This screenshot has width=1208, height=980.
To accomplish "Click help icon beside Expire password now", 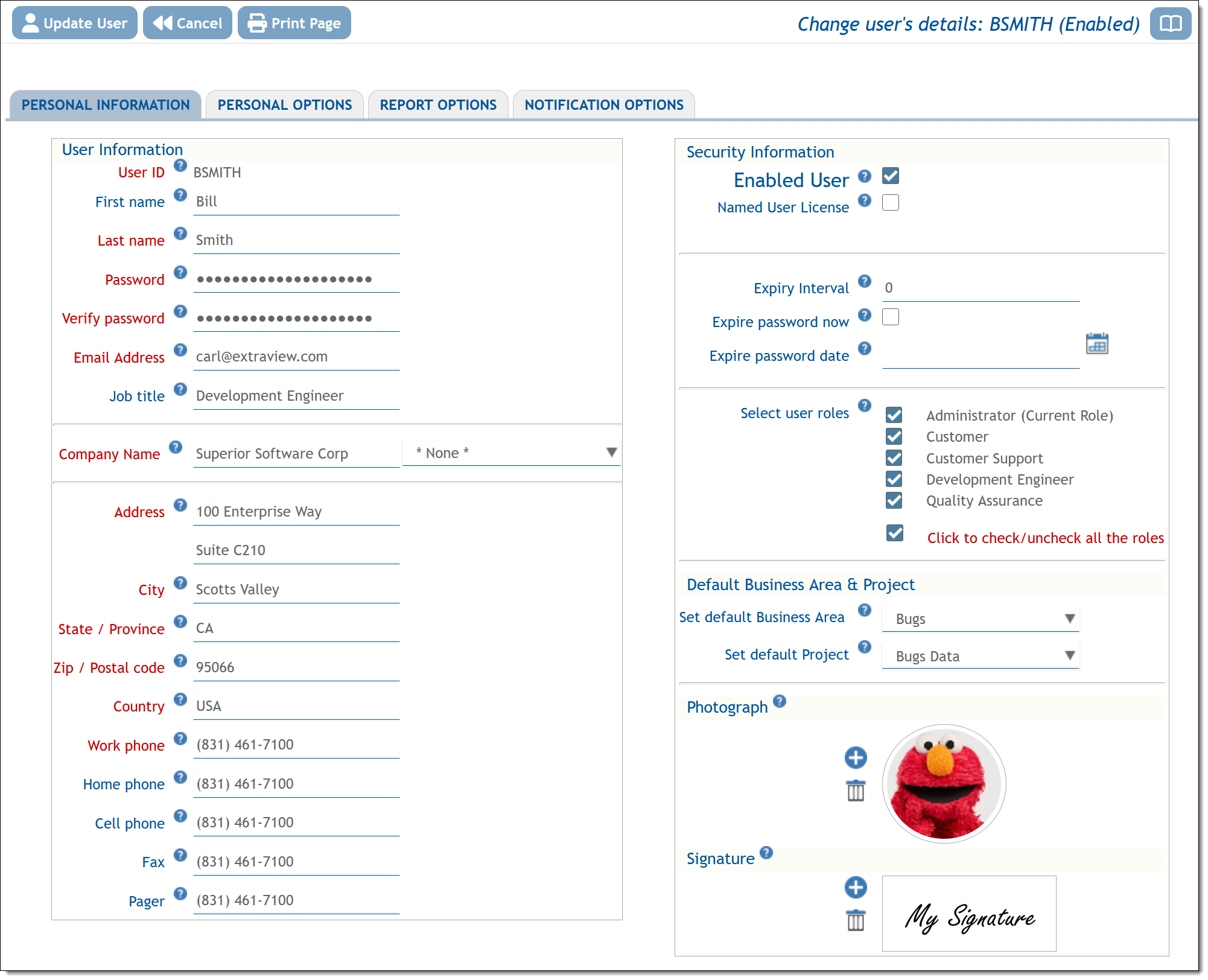I will click(x=865, y=315).
